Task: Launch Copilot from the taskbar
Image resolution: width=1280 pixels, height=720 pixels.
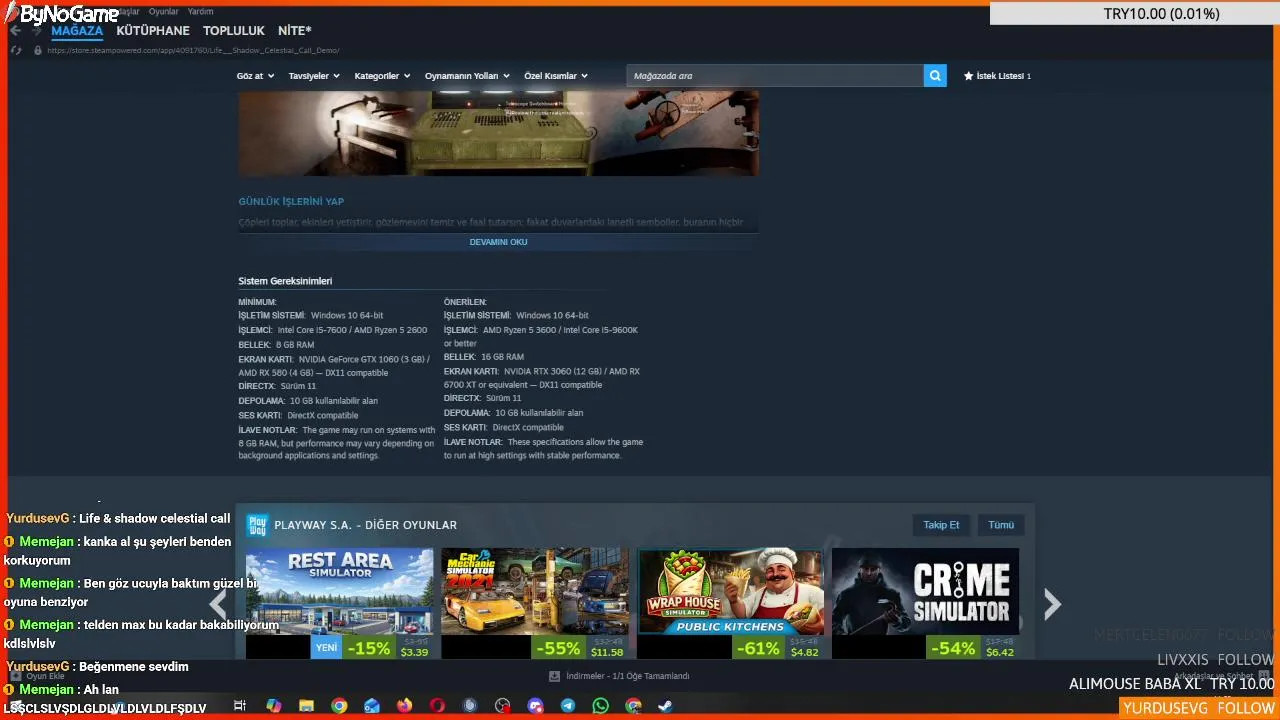Action: pos(273,706)
